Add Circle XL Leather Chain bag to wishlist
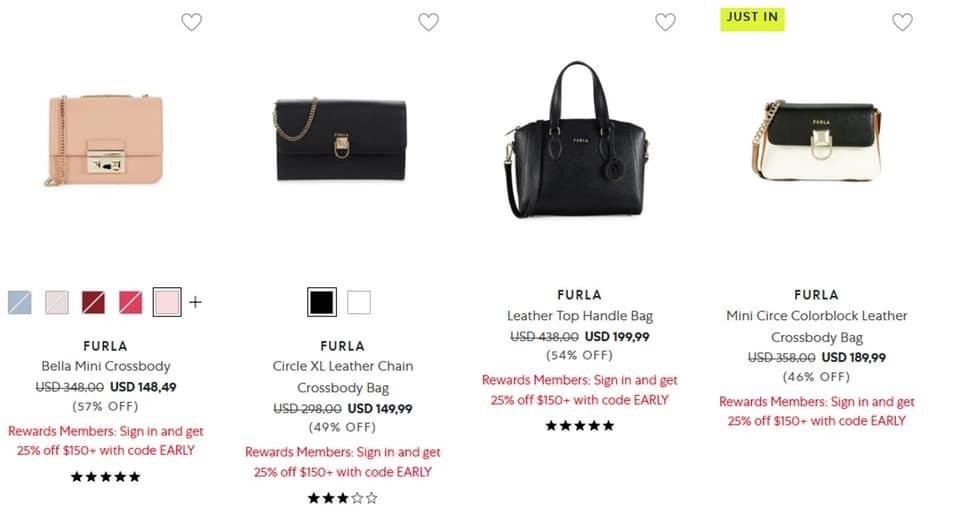The height and width of the screenshot is (512, 960). (428, 22)
